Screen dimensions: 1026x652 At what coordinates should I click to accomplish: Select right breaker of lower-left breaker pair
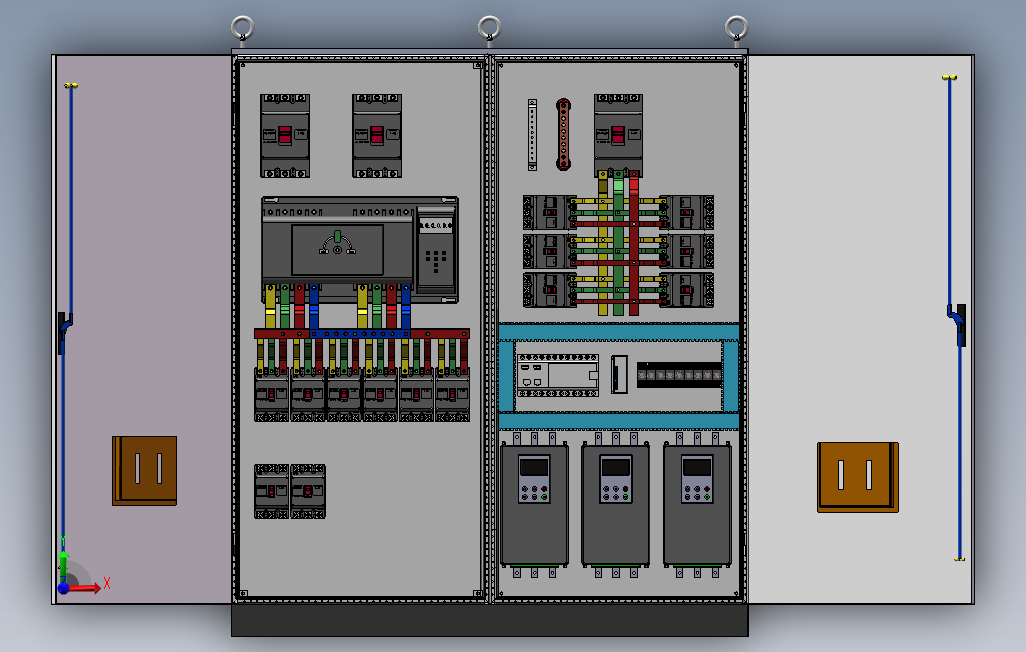[x=308, y=492]
